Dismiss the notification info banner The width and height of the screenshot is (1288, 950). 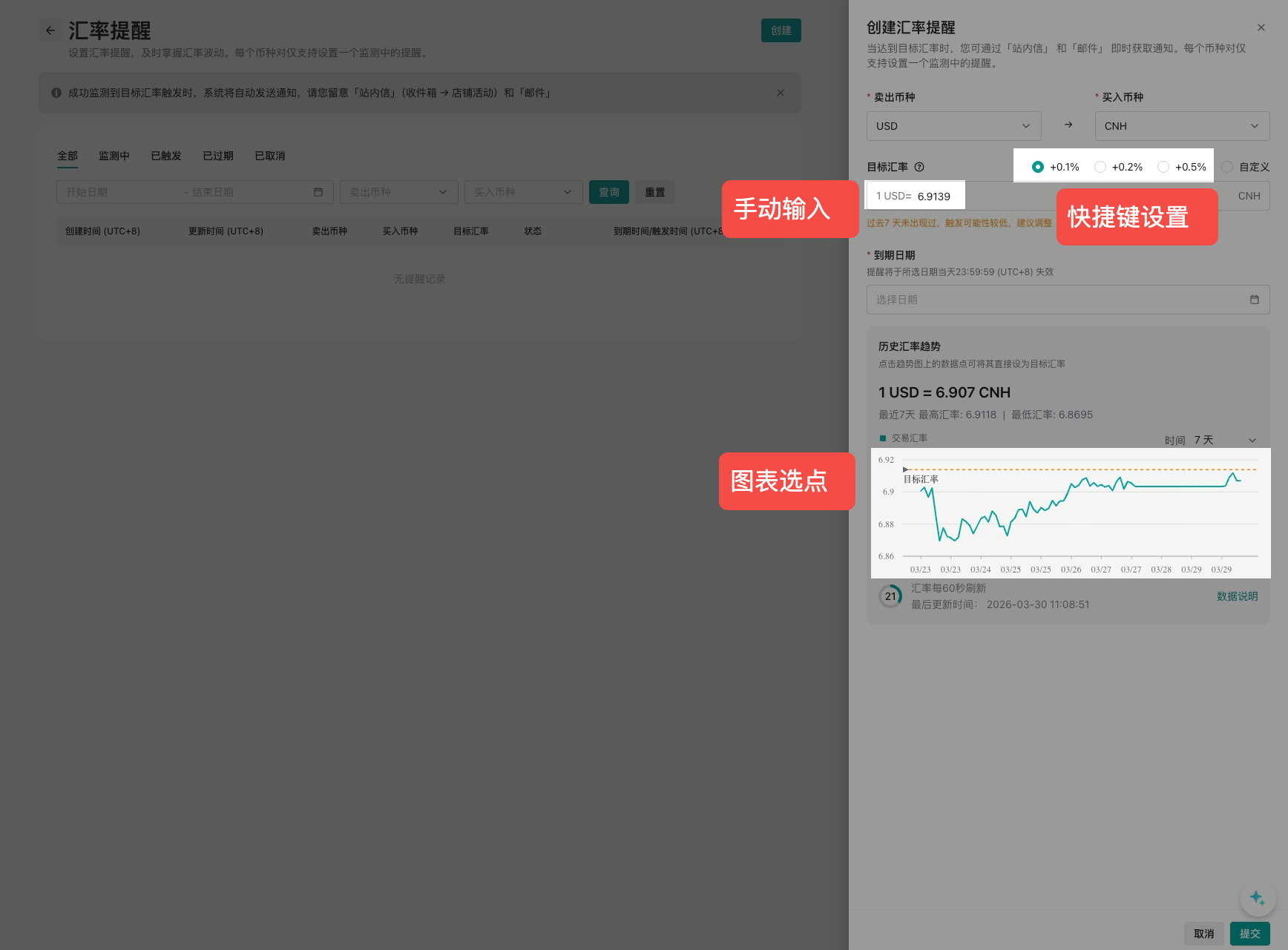(780, 93)
